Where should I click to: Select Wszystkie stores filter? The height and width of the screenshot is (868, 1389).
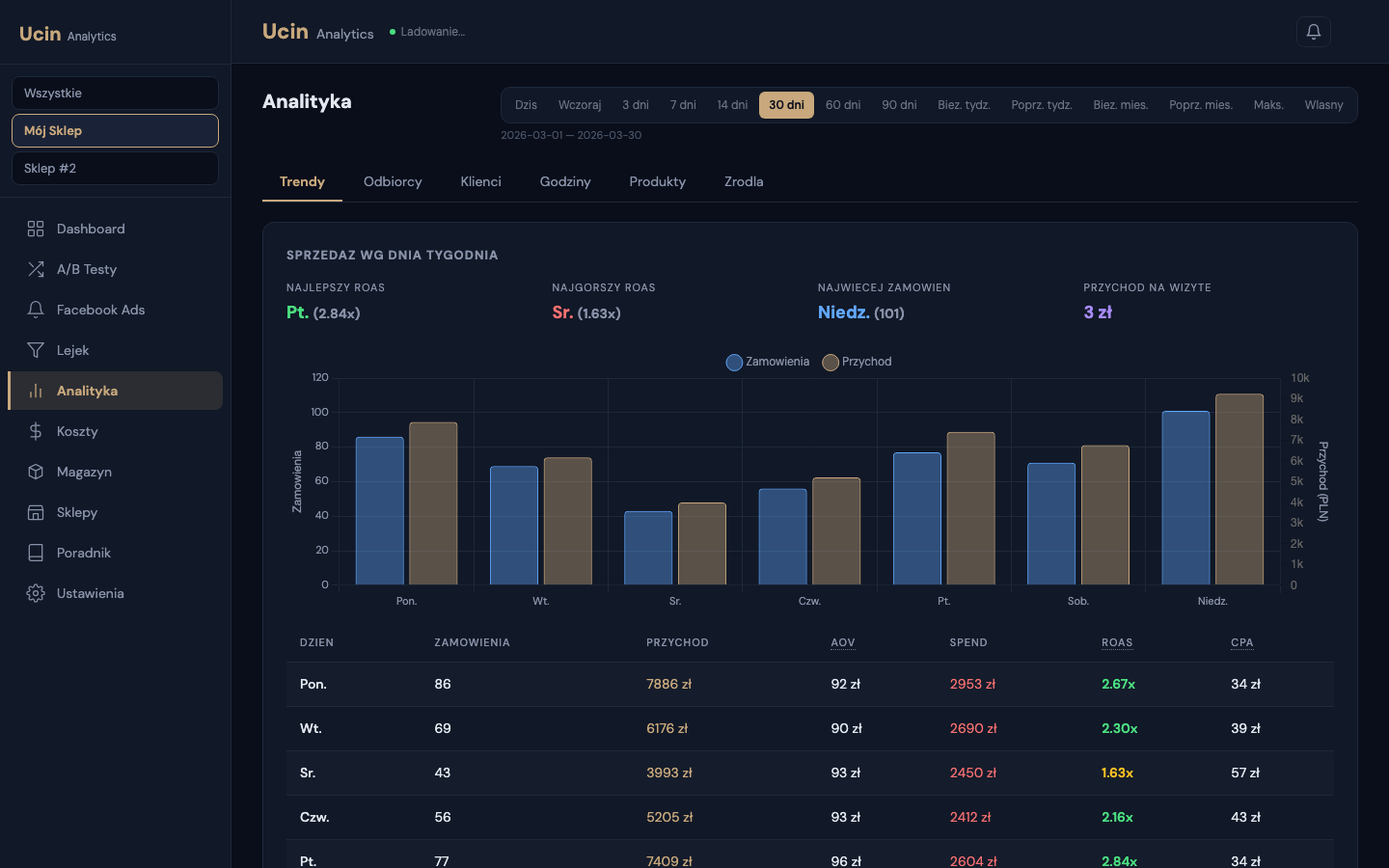(x=115, y=94)
